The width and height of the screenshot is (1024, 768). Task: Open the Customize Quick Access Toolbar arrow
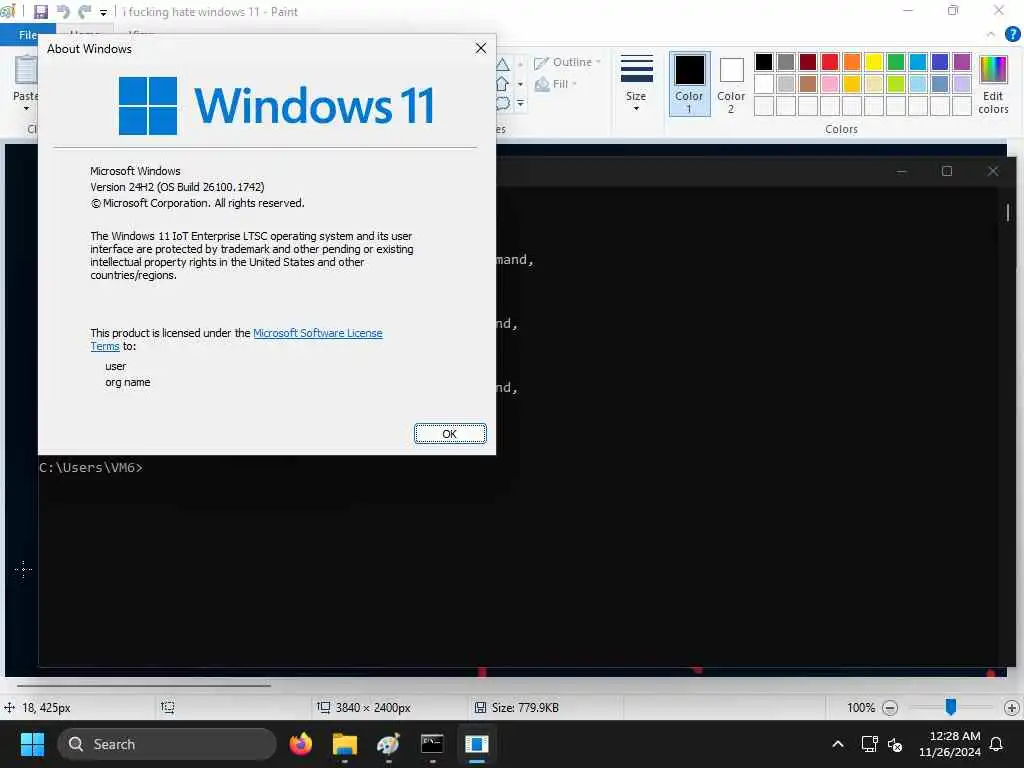103,12
